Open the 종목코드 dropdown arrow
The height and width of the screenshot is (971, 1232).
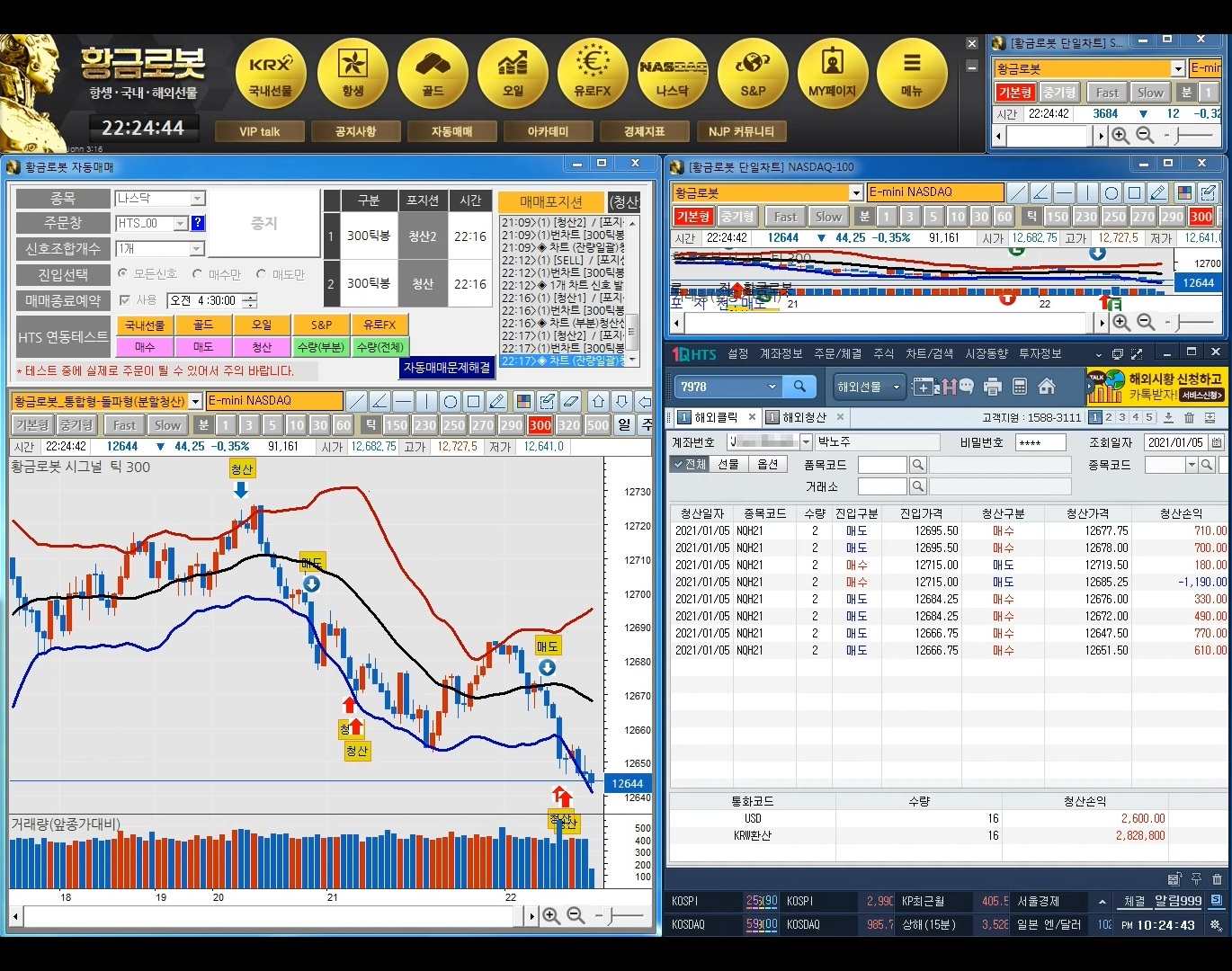coord(1192,465)
